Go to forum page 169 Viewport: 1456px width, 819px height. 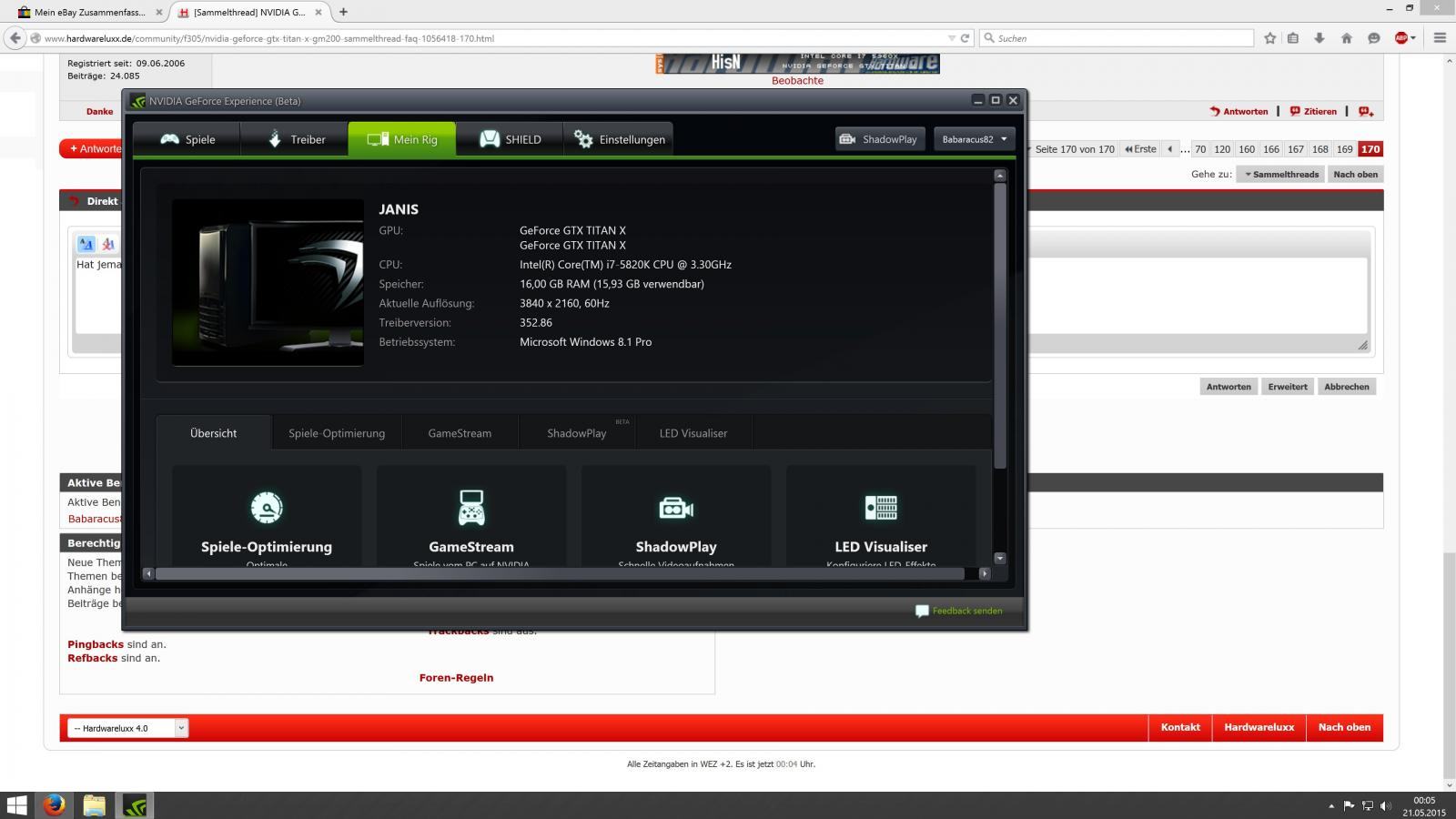1344,149
